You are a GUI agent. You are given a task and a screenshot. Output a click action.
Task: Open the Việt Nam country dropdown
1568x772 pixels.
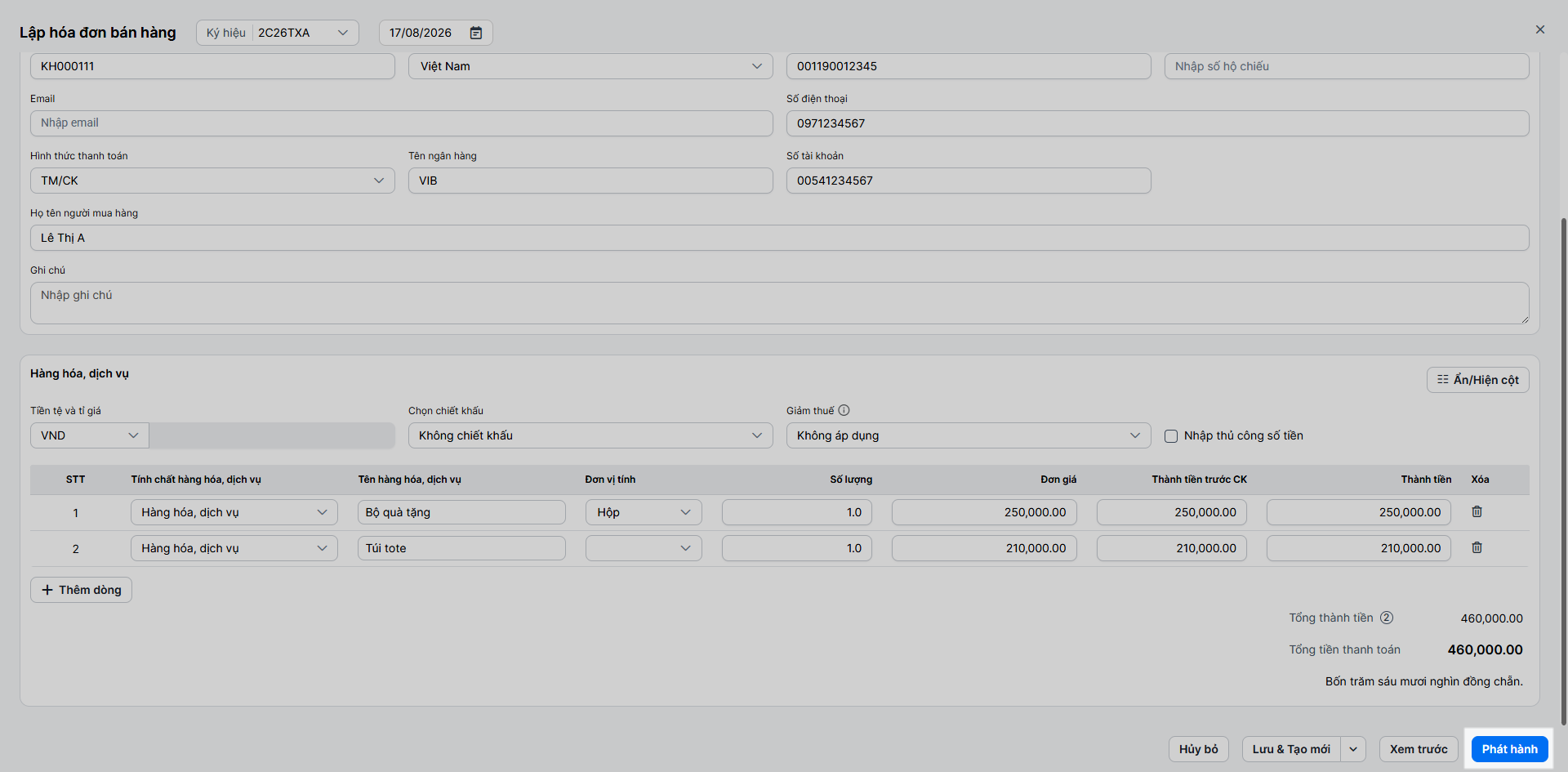pyautogui.click(x=590, y=66)
